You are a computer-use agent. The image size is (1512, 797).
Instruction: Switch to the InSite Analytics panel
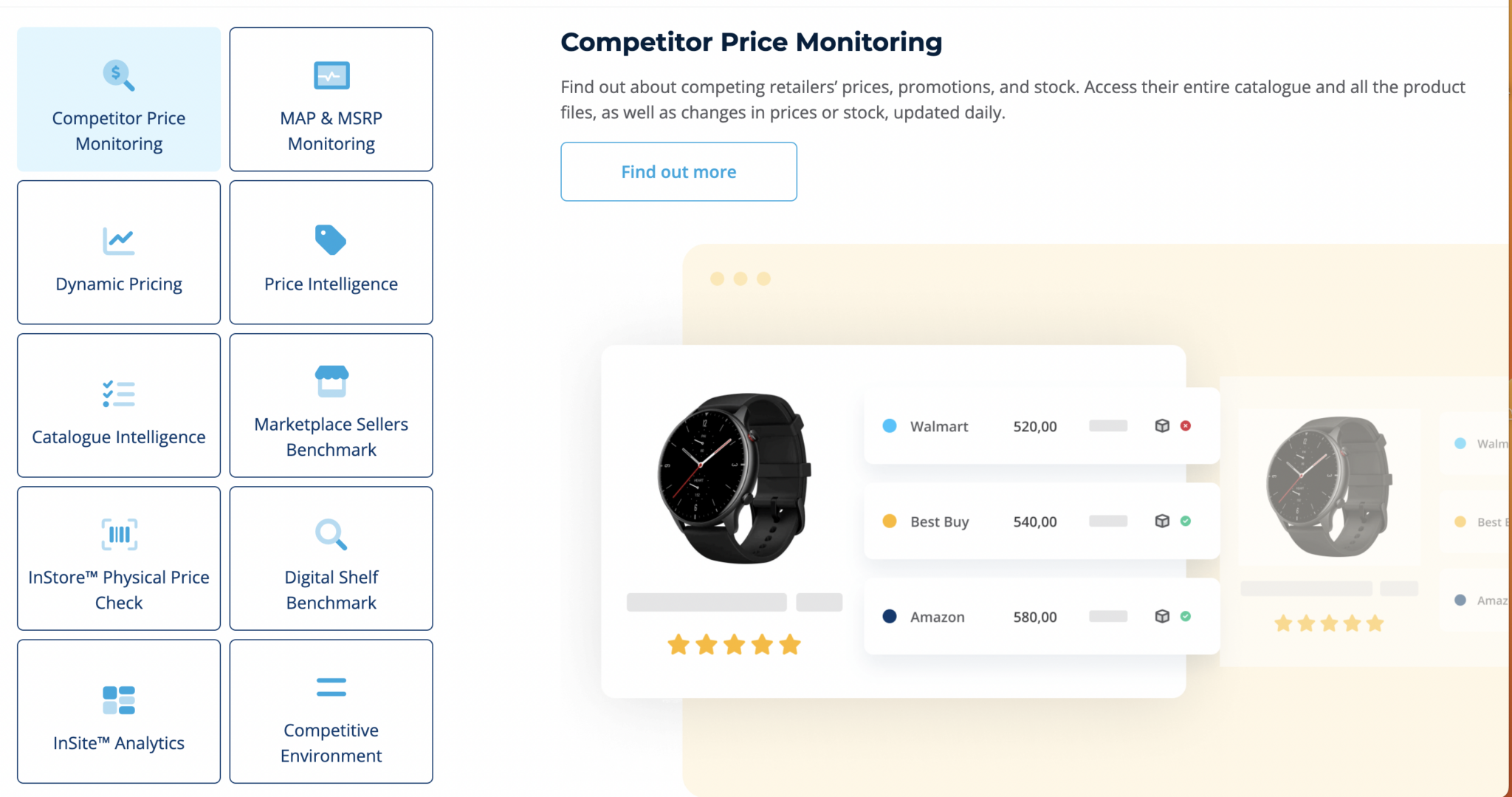117,711
